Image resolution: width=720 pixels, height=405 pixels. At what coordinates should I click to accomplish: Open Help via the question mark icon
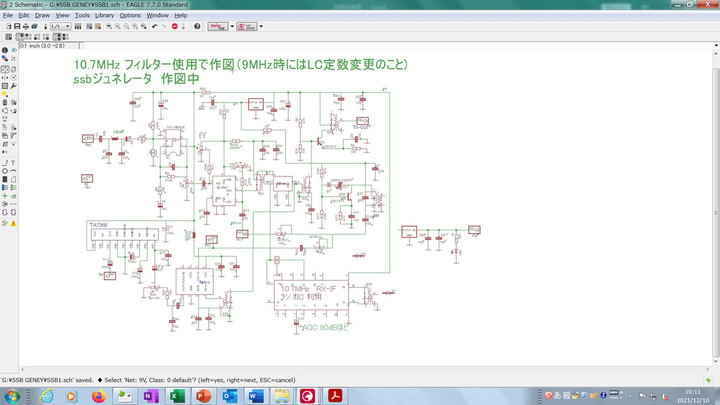tap(197, 26)
